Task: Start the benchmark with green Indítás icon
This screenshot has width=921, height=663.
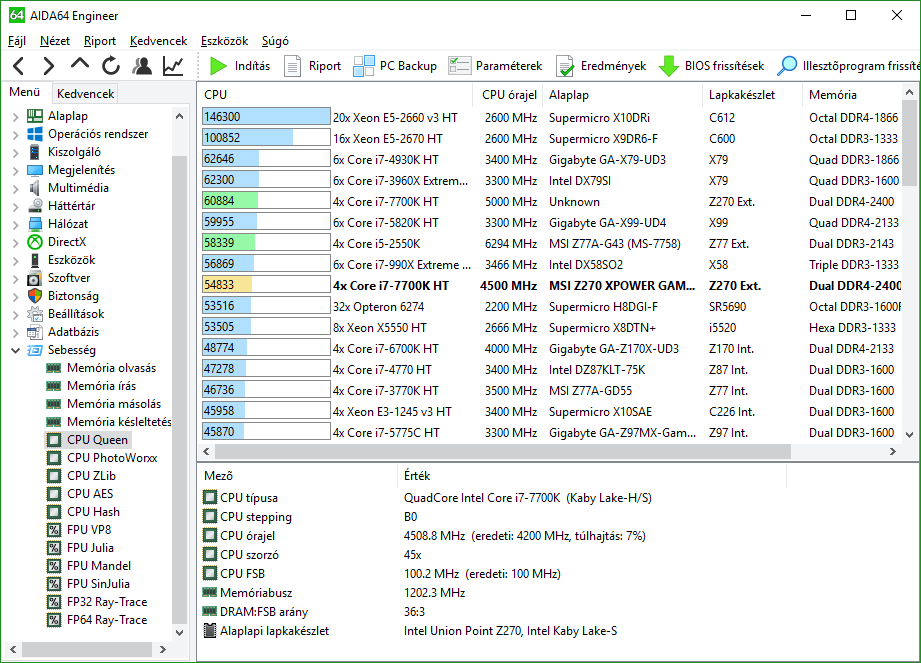Action: pos(218,66)
